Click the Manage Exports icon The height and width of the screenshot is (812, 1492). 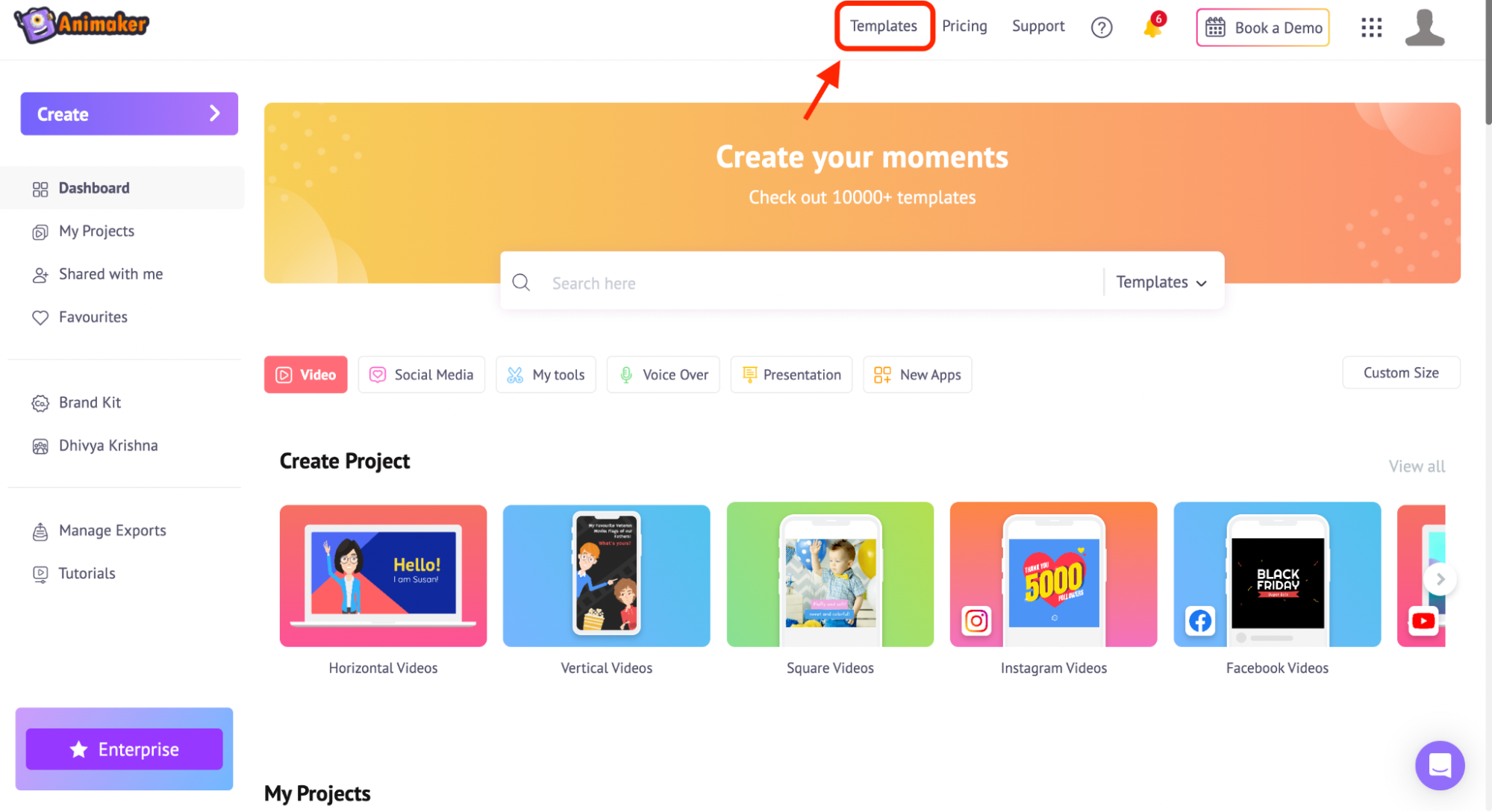pyautogui.click(x=39, y=530)
